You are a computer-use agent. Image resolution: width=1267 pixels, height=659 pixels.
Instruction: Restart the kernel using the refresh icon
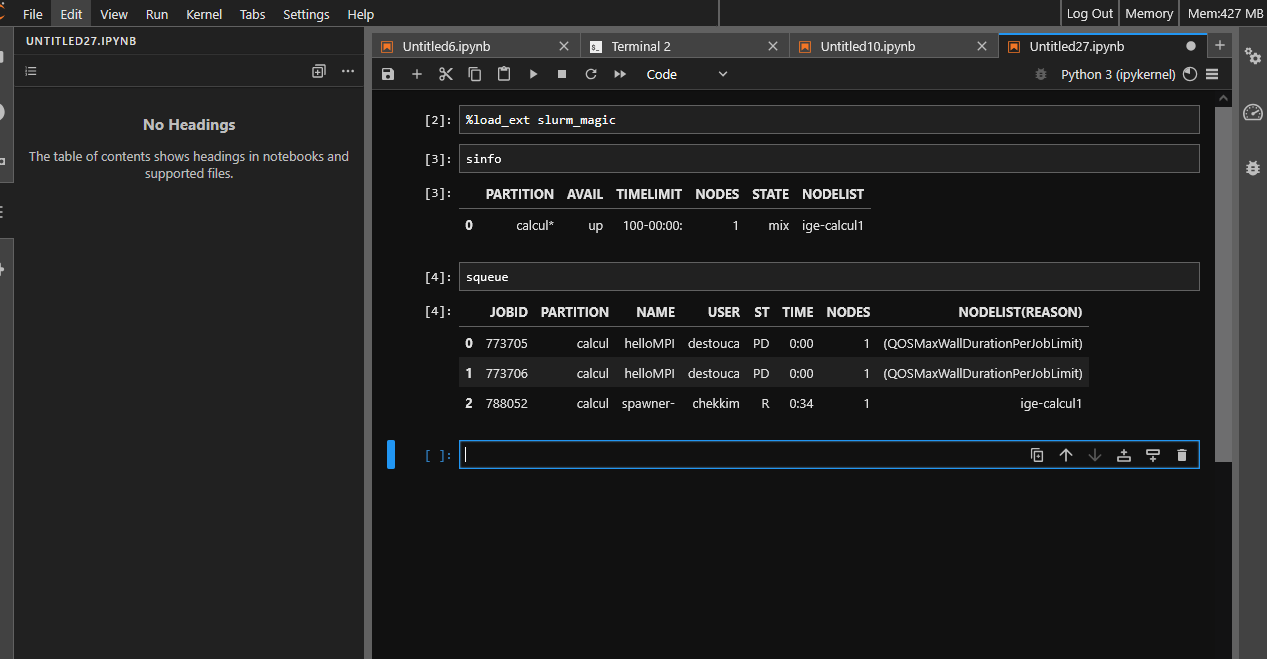click(x=591, y=74)
